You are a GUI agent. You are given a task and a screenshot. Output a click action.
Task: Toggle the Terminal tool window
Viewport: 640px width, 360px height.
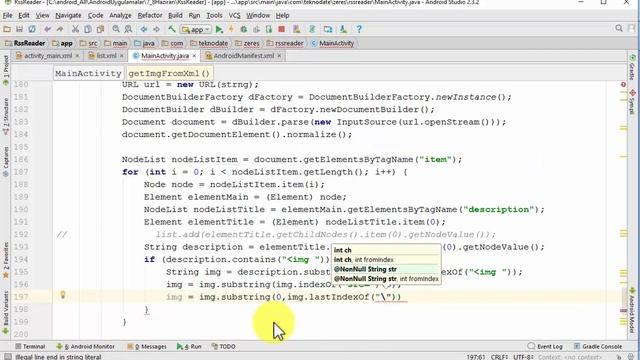30,346
